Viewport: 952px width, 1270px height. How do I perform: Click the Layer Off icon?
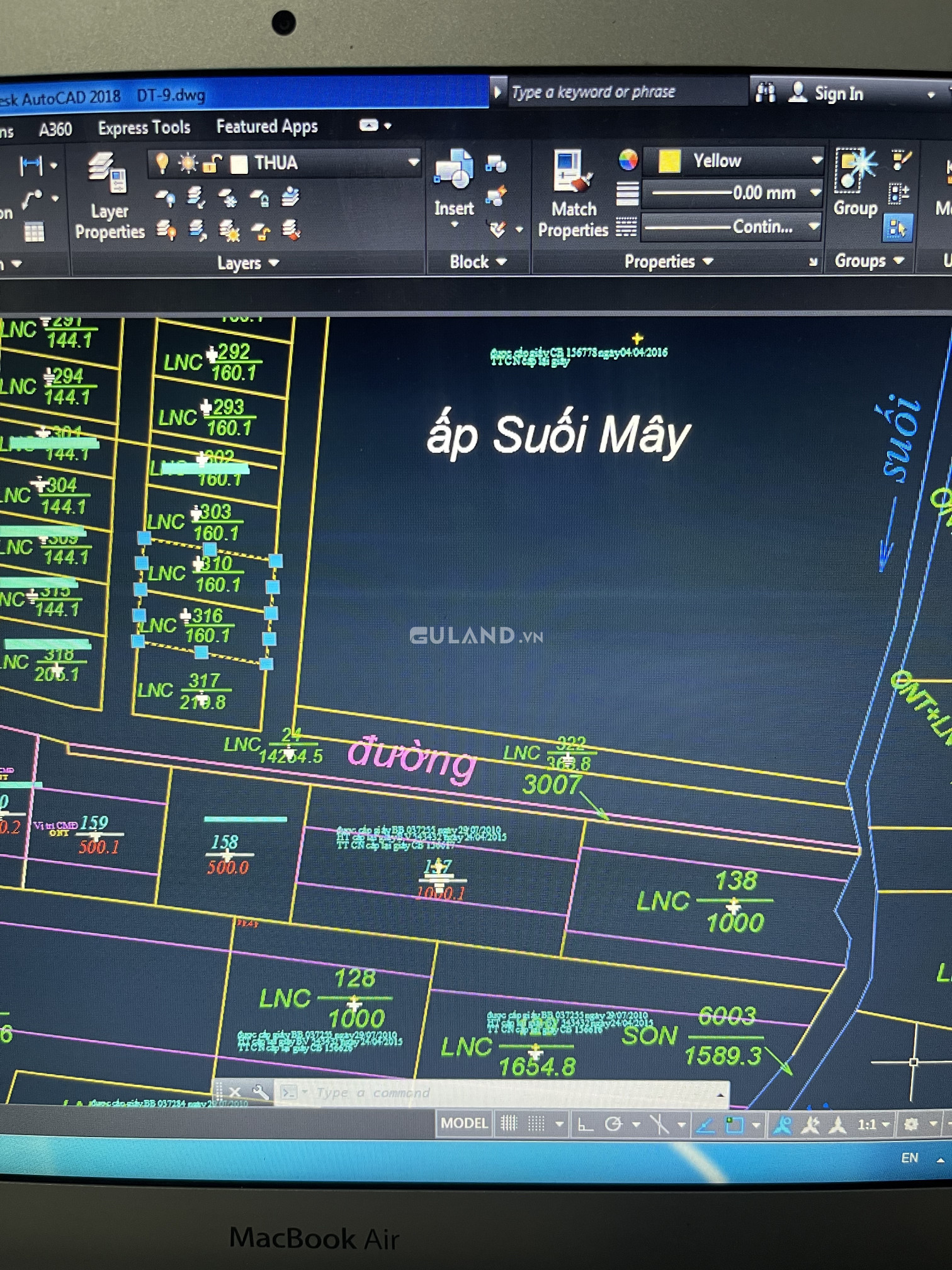pos(166,198)
